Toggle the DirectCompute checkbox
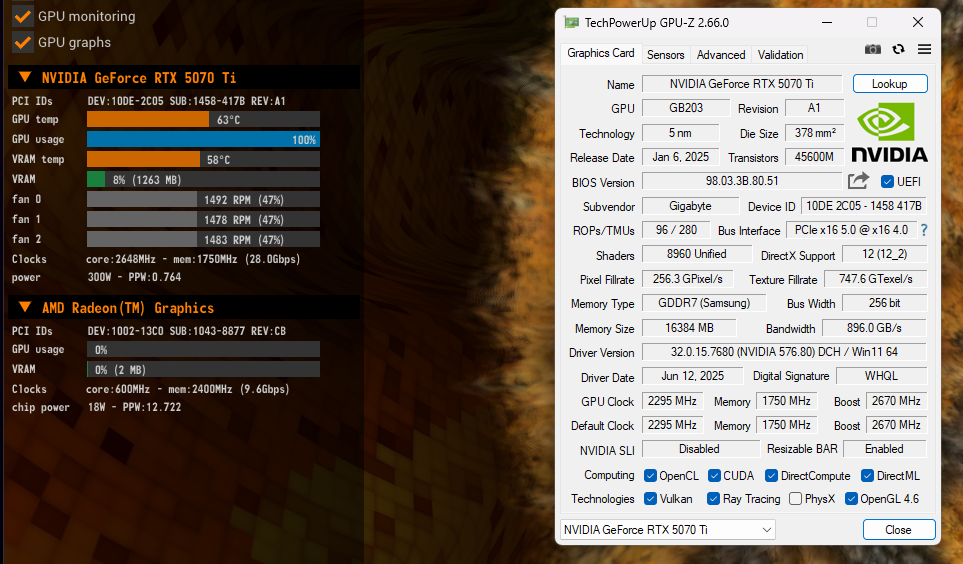963x564 pixels. point(771,476)
